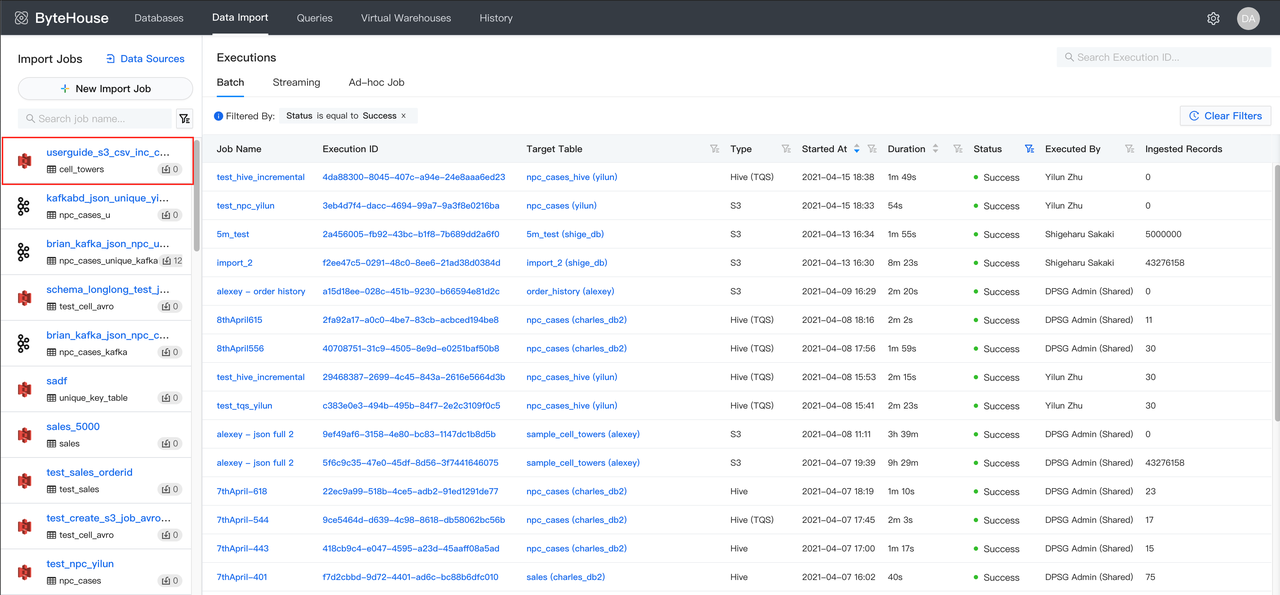Open filter icon beside job name search
Screen dimensions: 1280x595
point(184,119)
